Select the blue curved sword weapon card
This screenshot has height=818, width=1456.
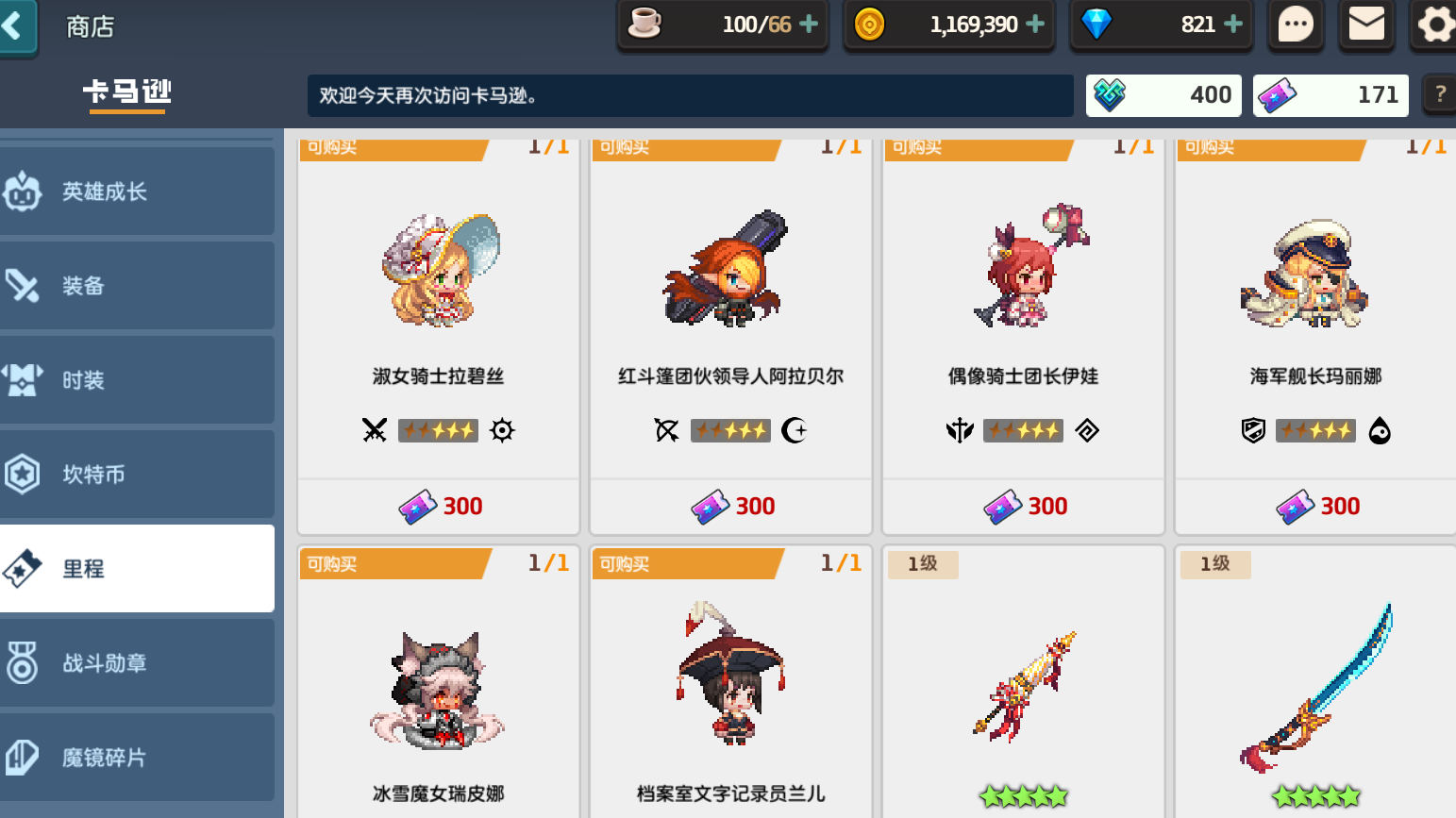(1316, 681)
